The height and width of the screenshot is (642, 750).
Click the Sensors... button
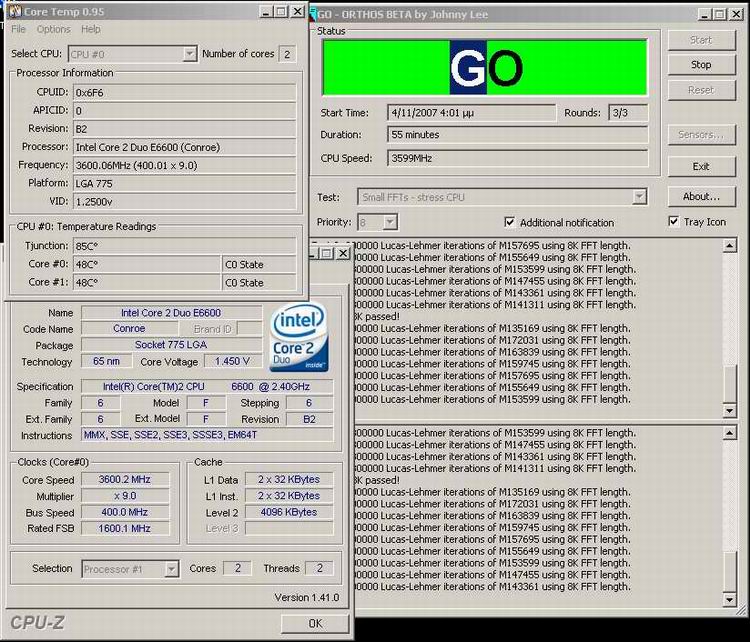pos(701,134)
